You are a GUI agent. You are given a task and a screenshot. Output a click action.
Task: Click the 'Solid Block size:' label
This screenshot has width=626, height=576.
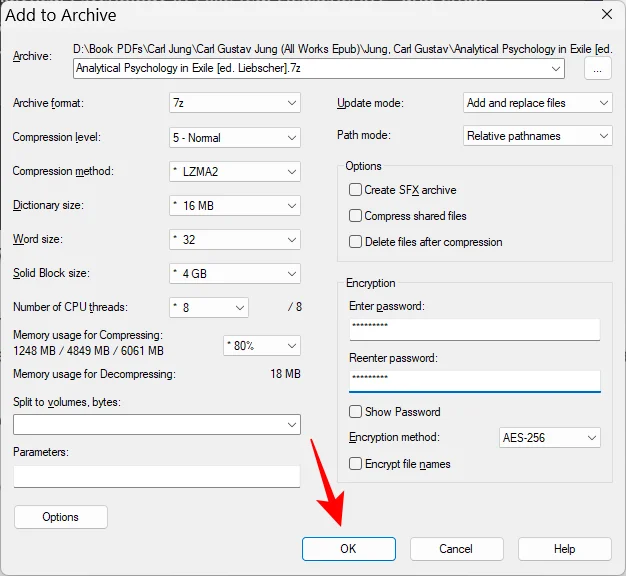click(51, 273)
